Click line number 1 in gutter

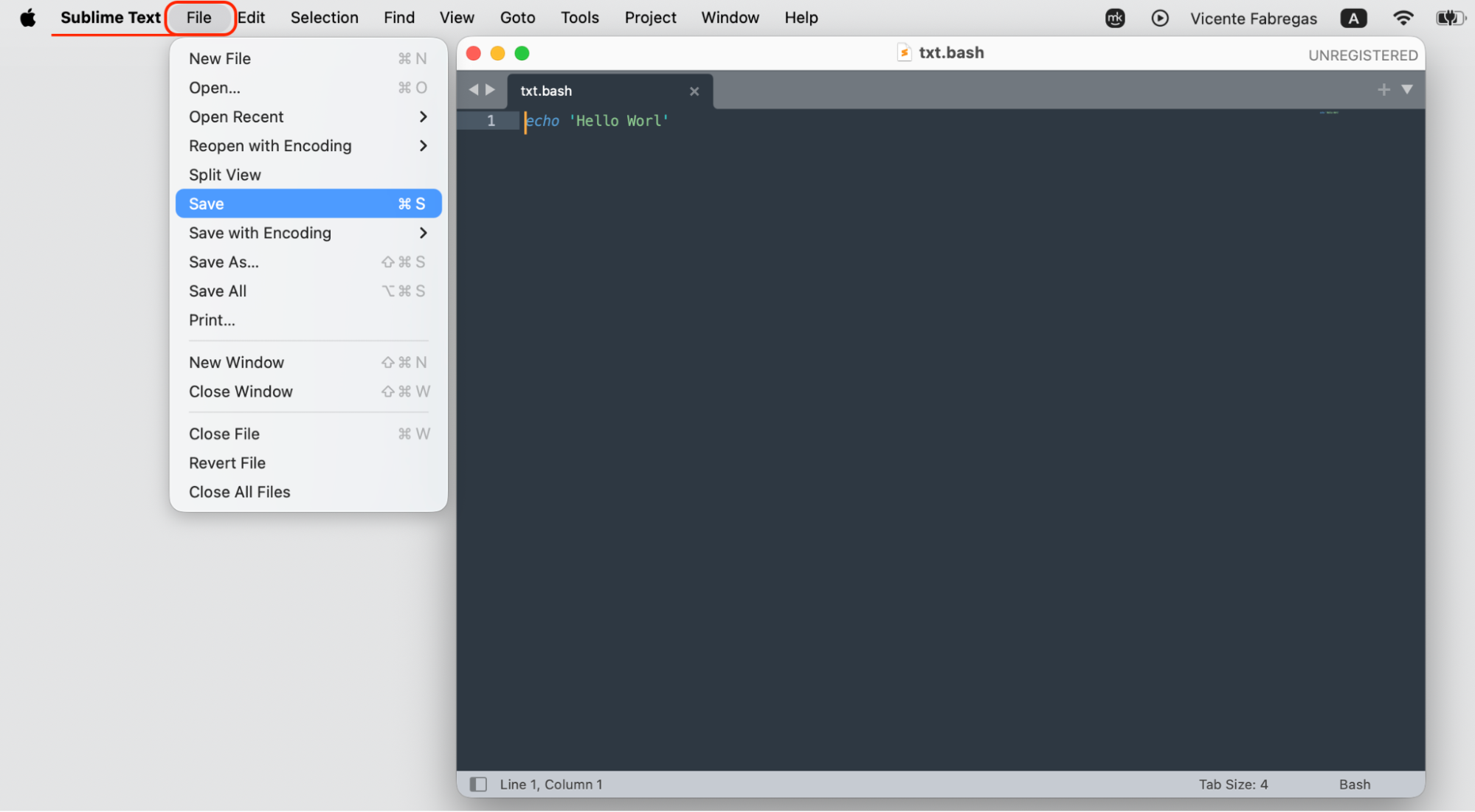click(491, 120)
